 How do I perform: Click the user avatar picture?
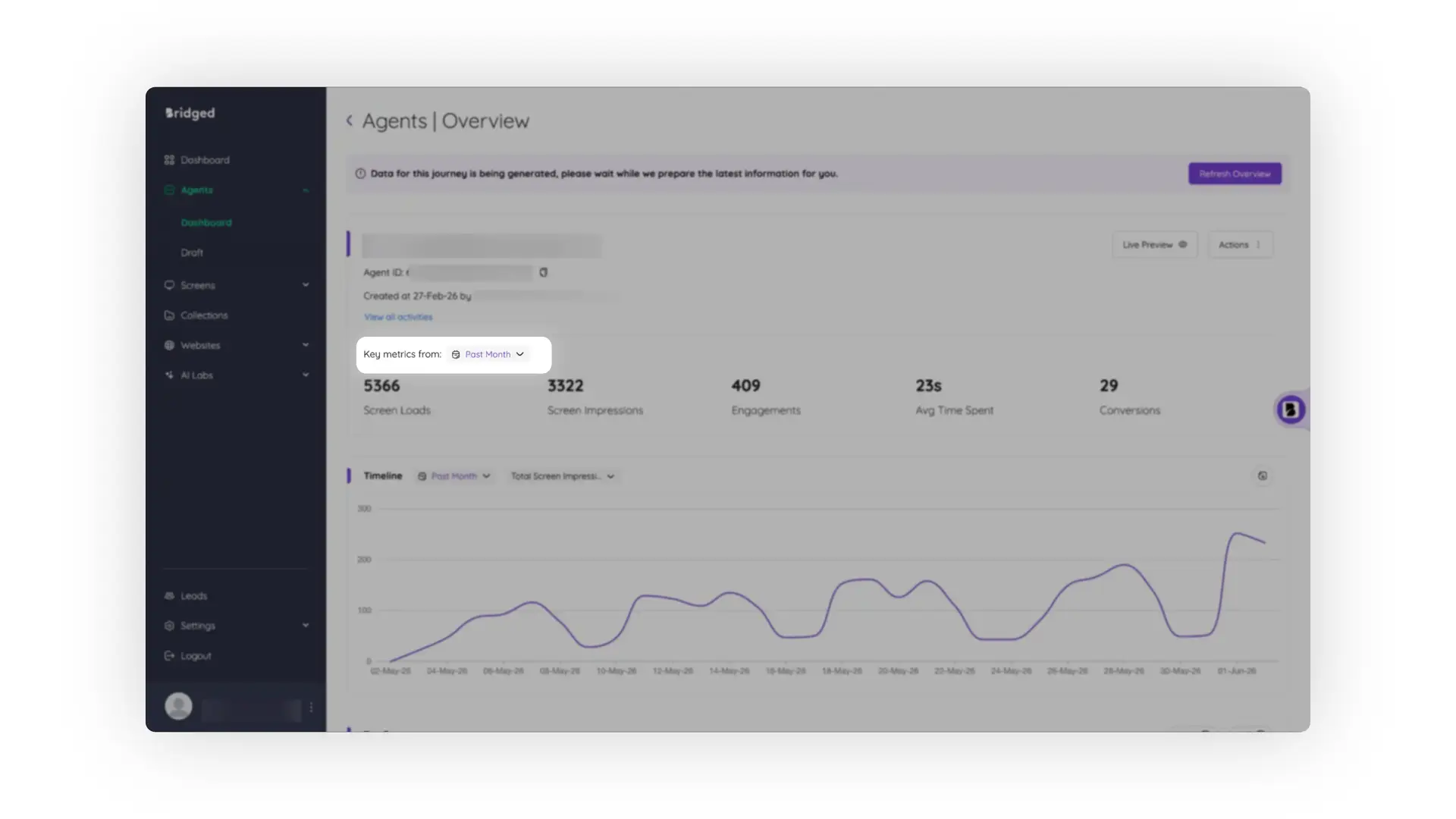(x=179, y=706)
